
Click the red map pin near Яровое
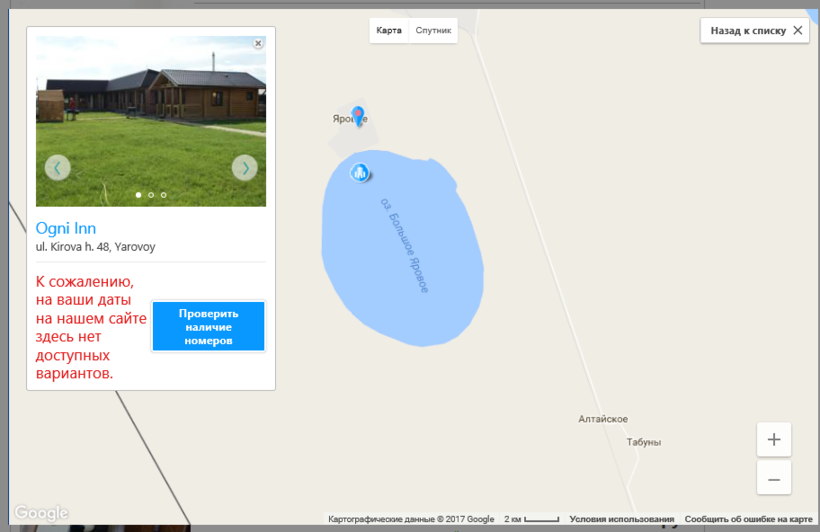(358, 116)
